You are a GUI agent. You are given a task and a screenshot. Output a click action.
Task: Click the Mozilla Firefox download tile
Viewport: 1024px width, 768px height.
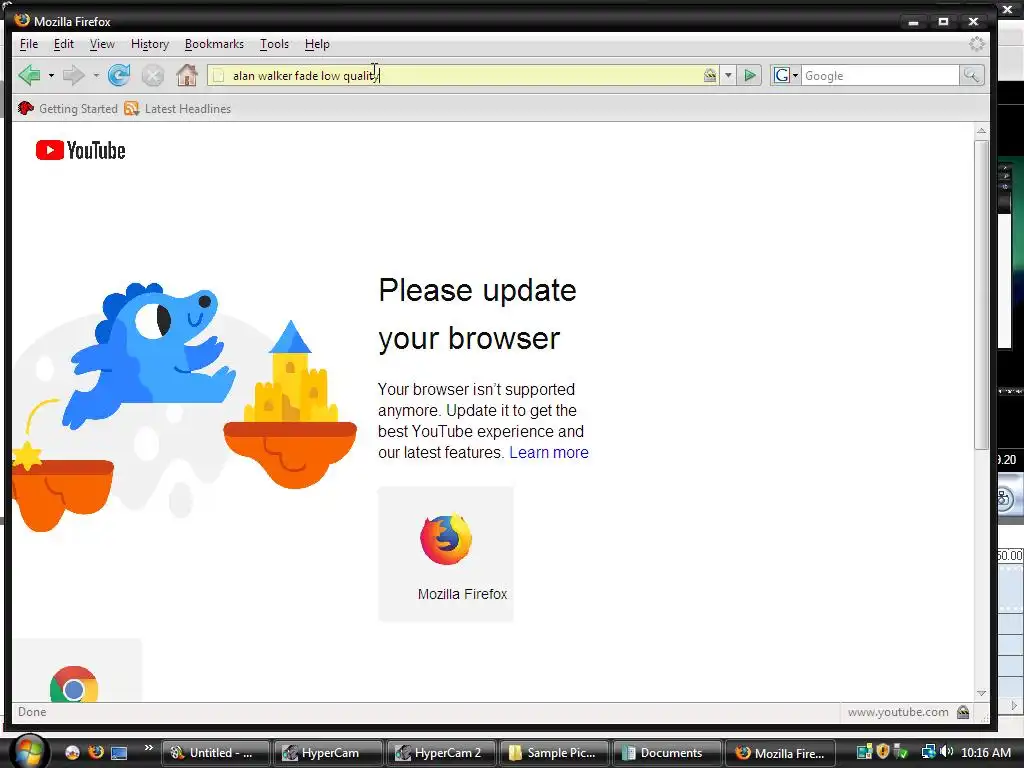coord(446,554)
